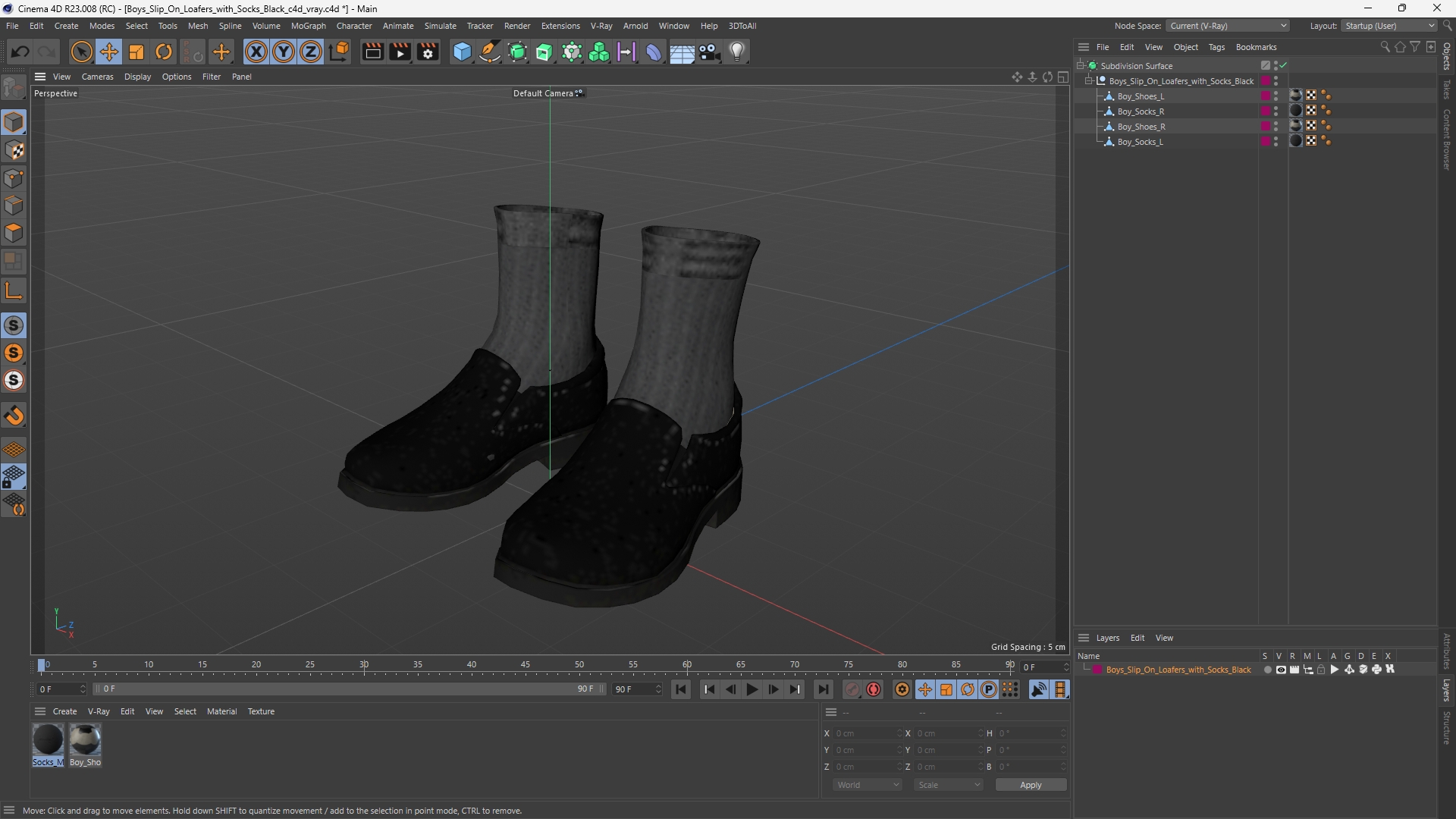Viewport: 1456px width, 819px height.
Task: Click the Spline Pen tool icon
Action: (490, 52)
